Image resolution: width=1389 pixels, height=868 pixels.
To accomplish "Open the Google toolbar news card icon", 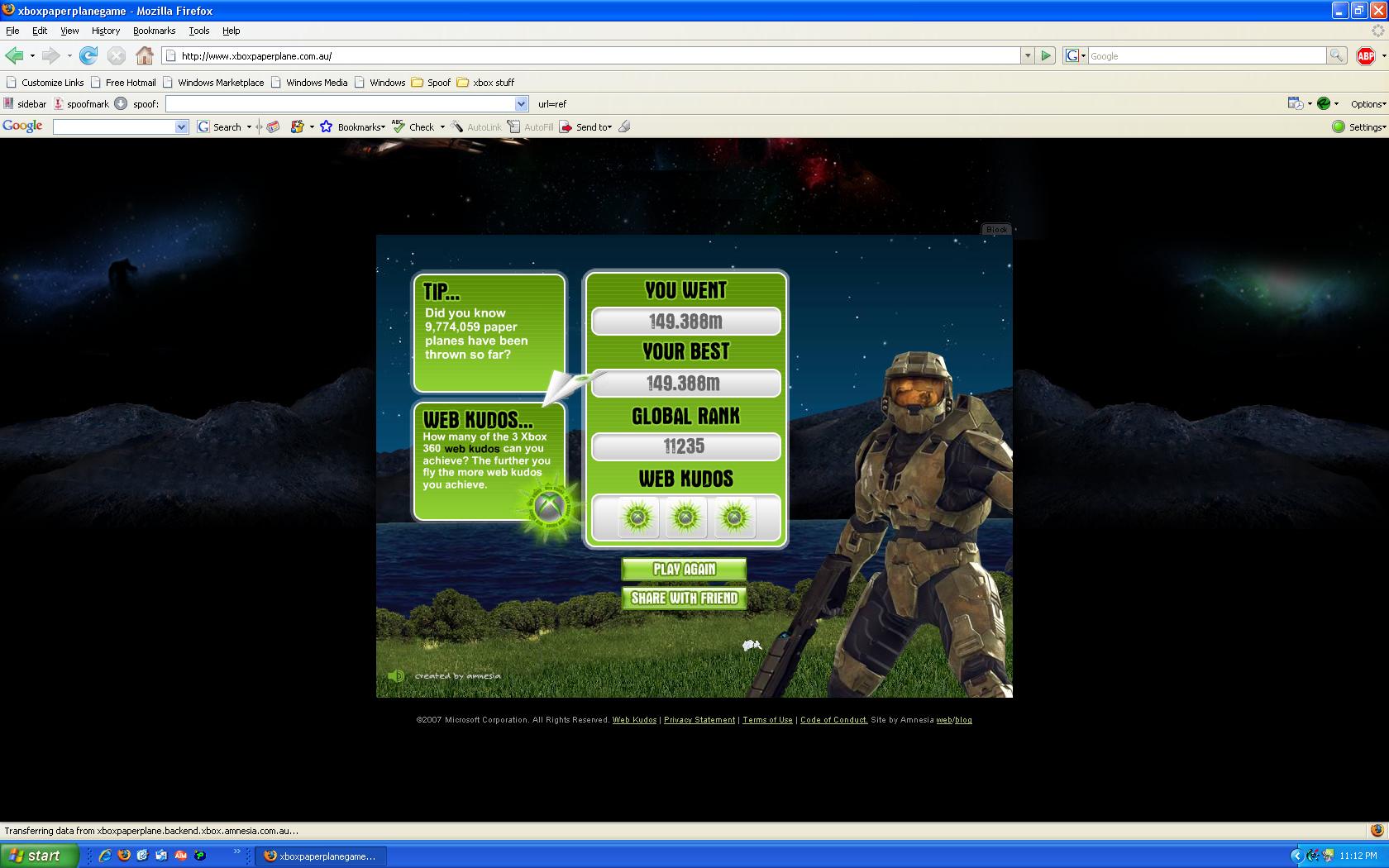I will click(273, 126).
